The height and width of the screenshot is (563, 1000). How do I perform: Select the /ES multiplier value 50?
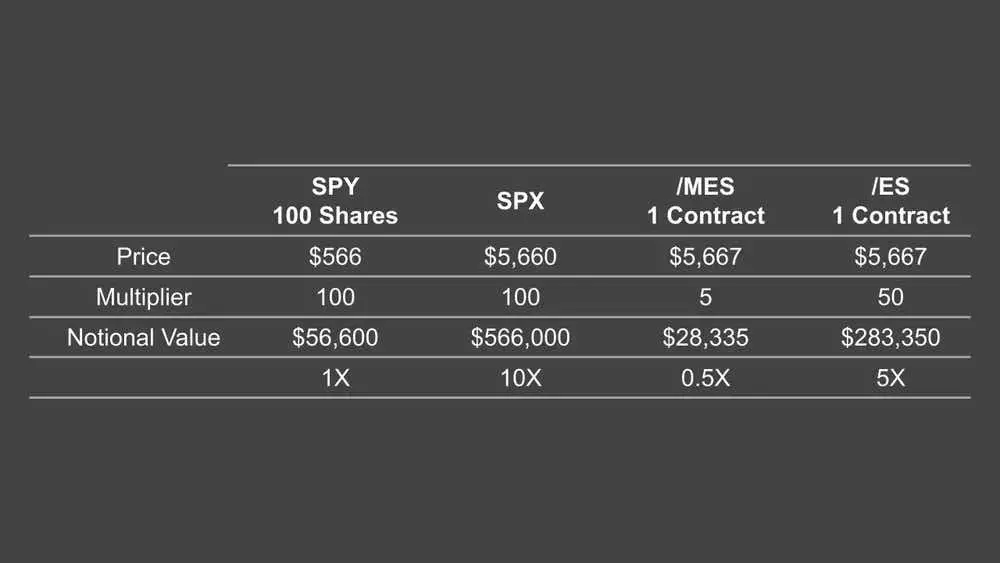890,297
